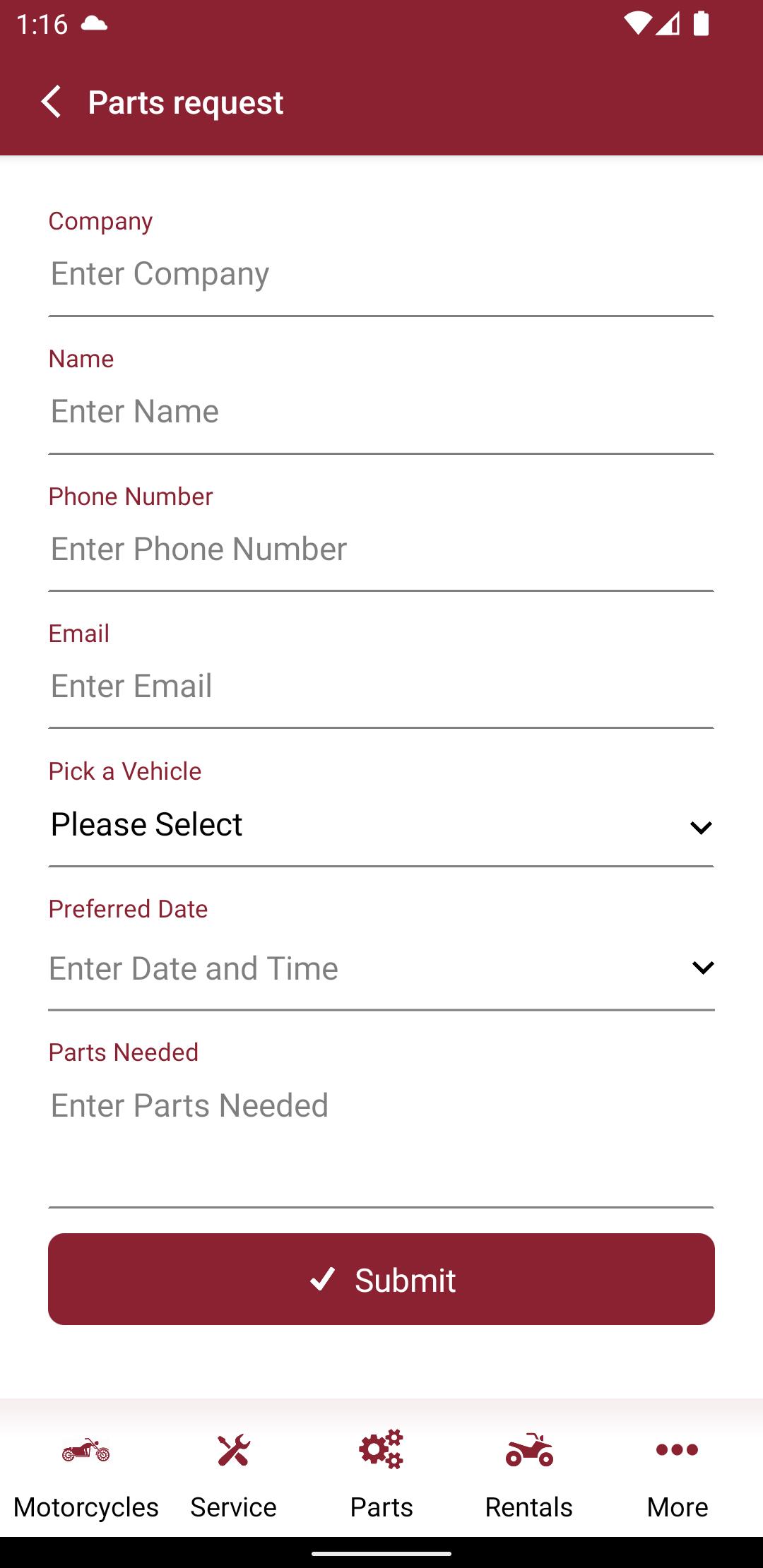Tap the checkmark icon on Submit
The width and height of the screenshot is (763, 1568).
323,1278
